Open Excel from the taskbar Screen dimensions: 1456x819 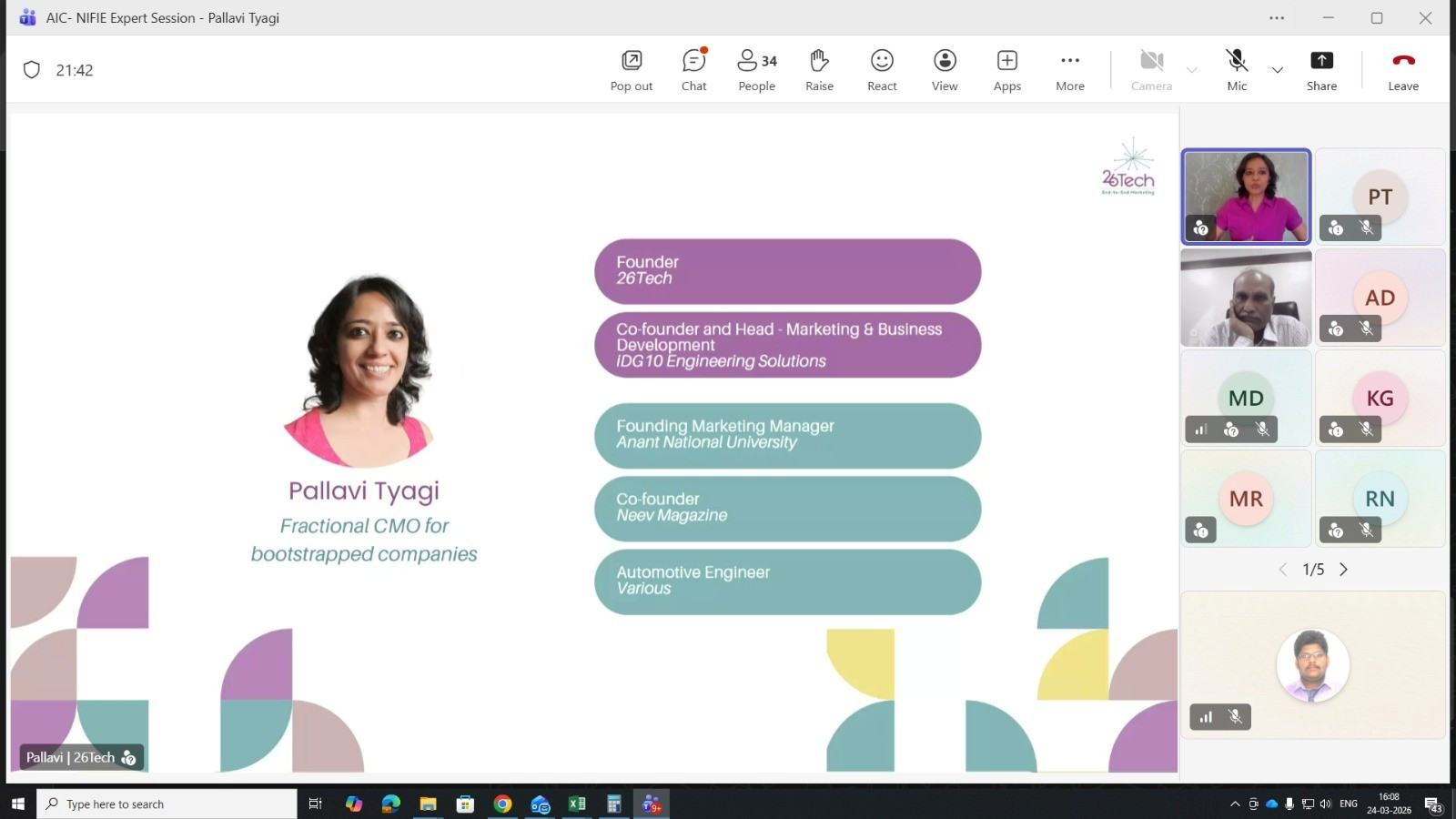pyautogui.click(x=577, y=804)
